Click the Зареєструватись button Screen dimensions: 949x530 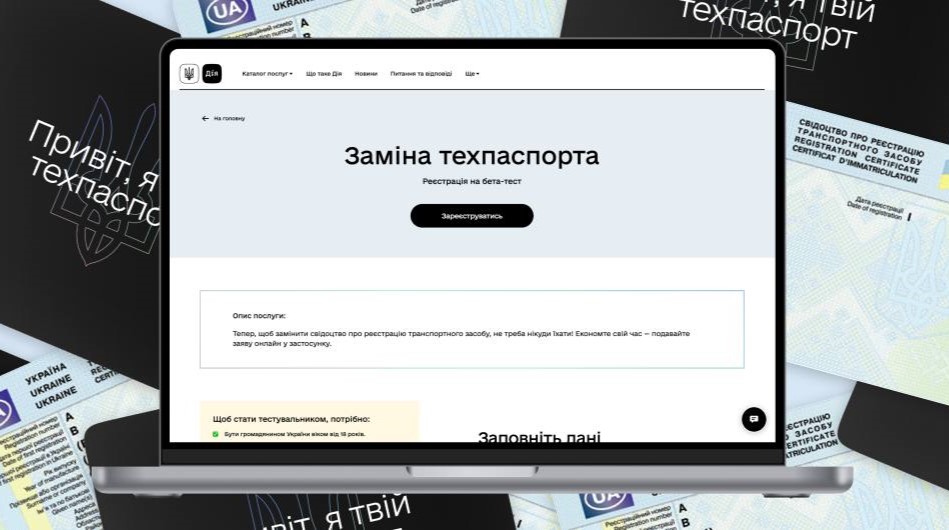(x=472, y=216)
